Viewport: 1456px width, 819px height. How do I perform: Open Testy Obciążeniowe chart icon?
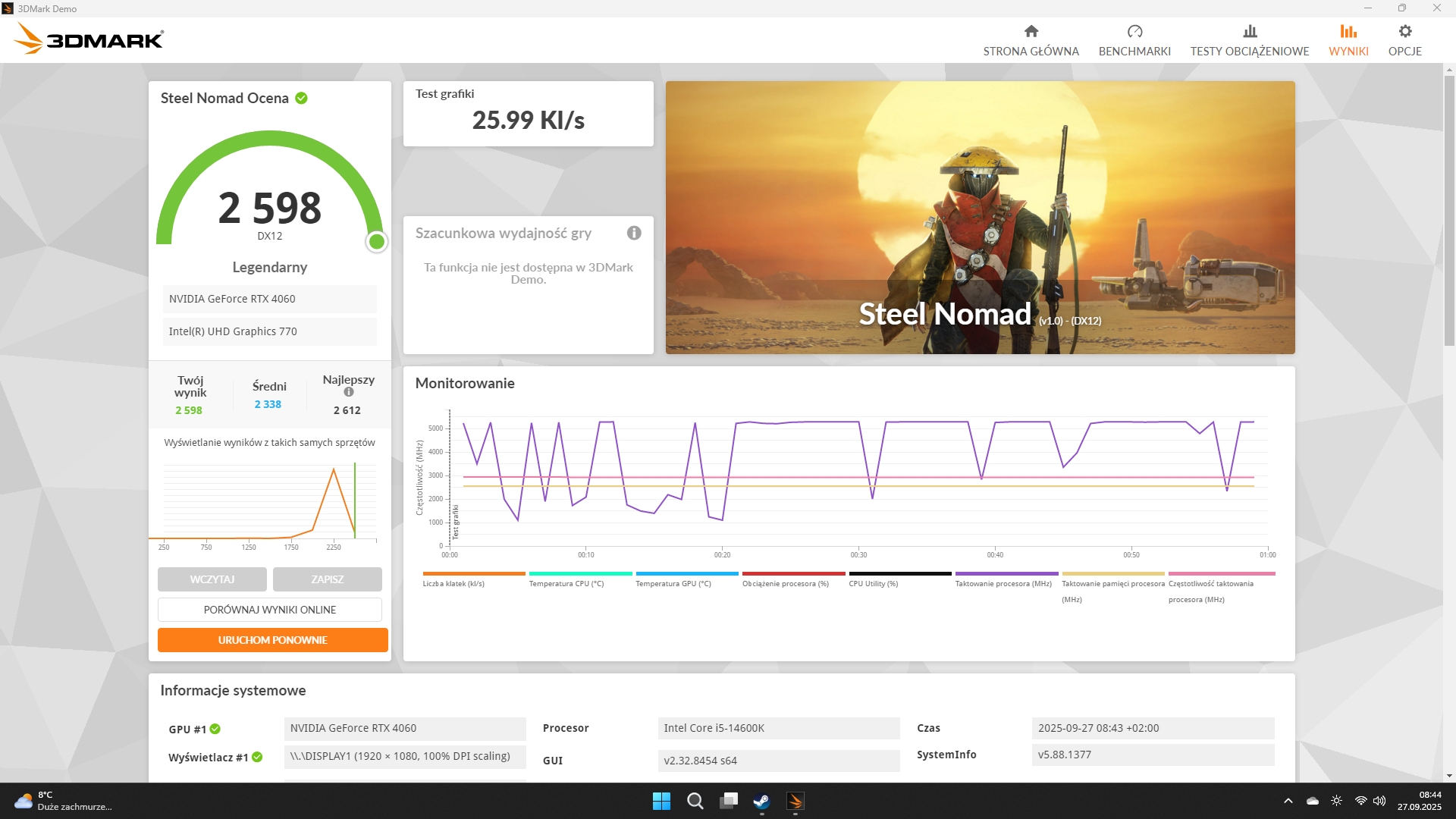pos(1250,32)
